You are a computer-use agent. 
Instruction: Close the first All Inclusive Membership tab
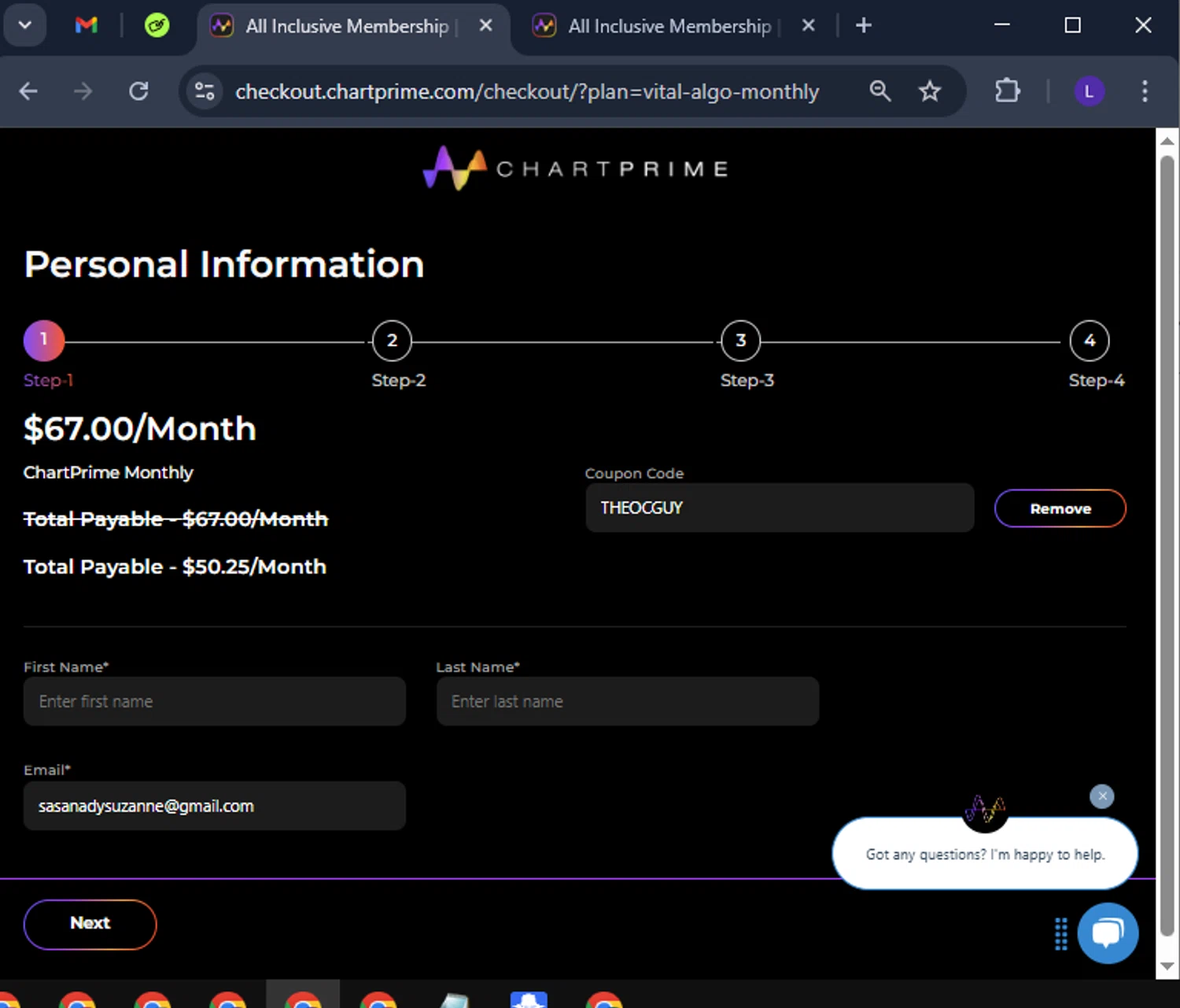click(486, 25)
